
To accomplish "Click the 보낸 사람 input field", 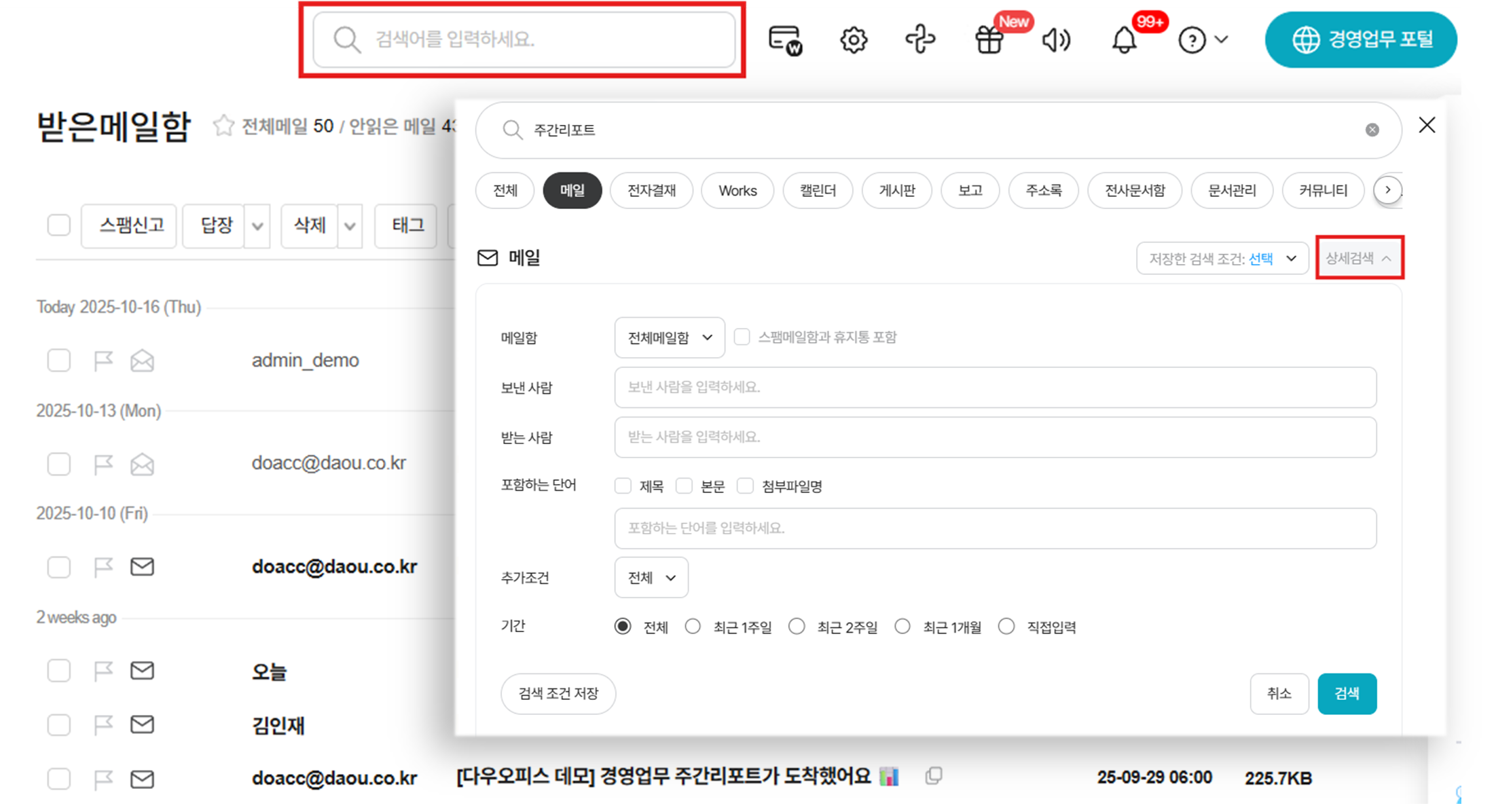I will tap(995, 387).
